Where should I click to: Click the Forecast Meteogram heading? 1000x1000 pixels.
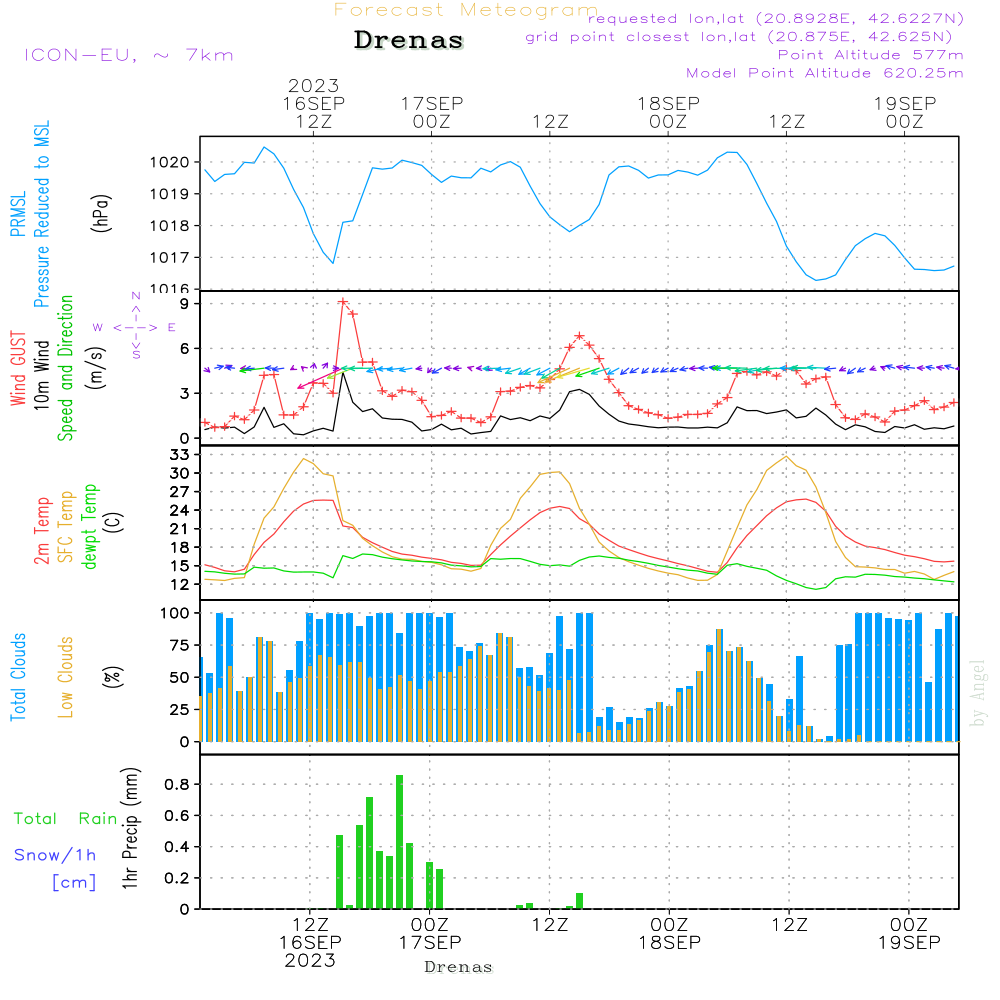[x=466, y=10]
